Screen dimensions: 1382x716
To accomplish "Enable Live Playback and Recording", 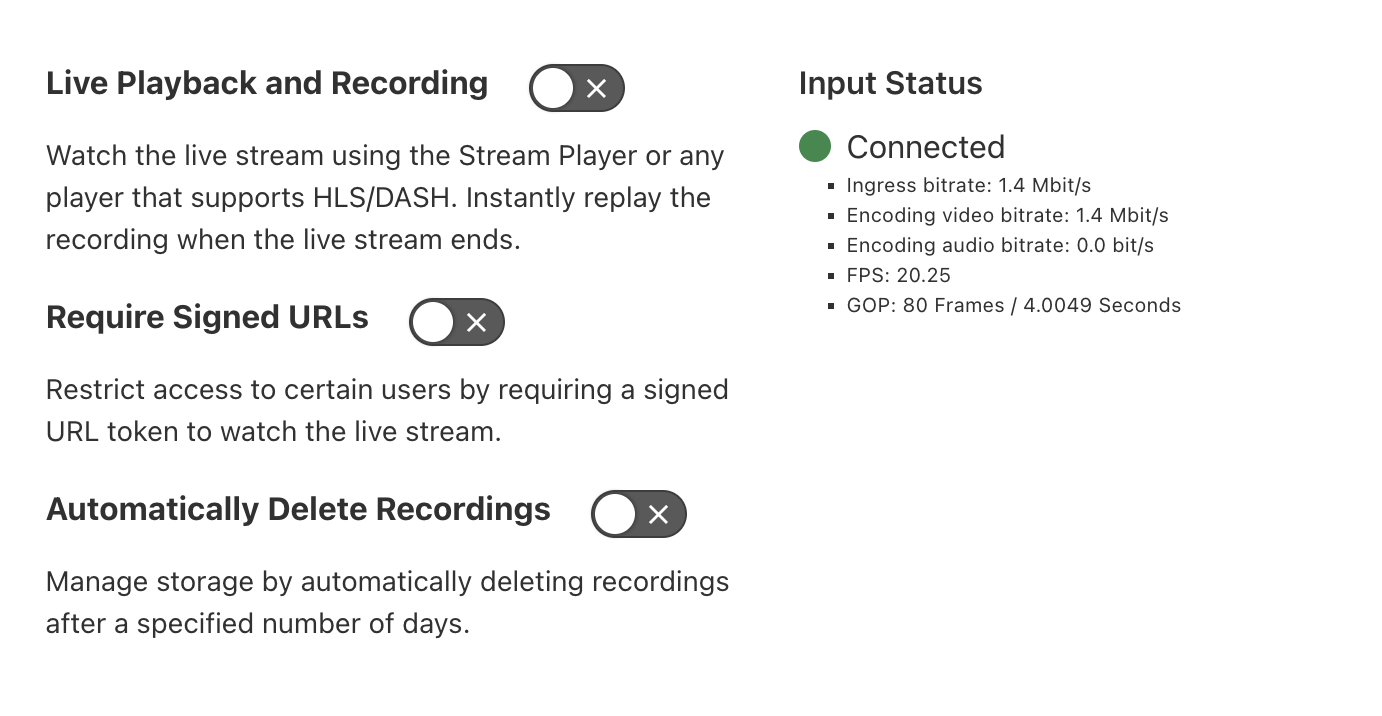I will pyautogui.click(x=577, y=88).
